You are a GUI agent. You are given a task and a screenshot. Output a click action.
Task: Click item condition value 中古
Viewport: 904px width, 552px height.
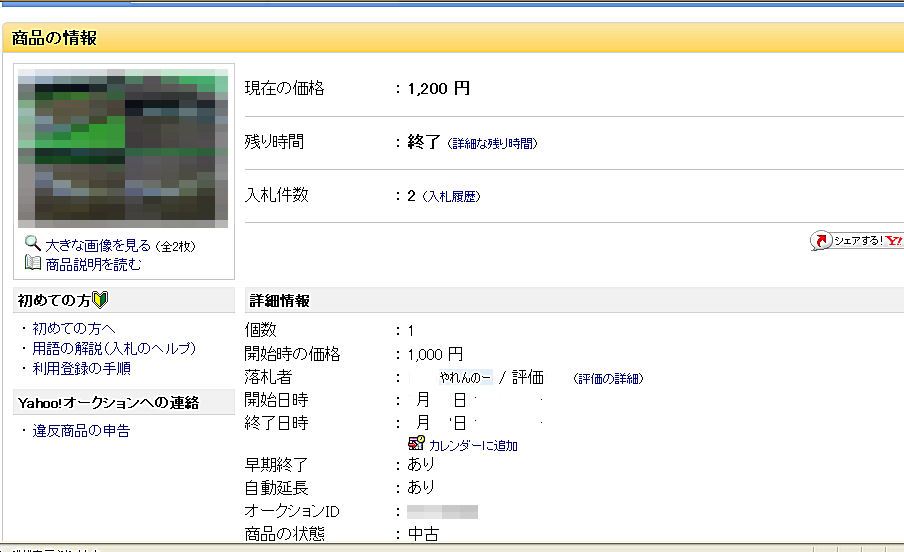pyautogui.click(x=423, y=534)
